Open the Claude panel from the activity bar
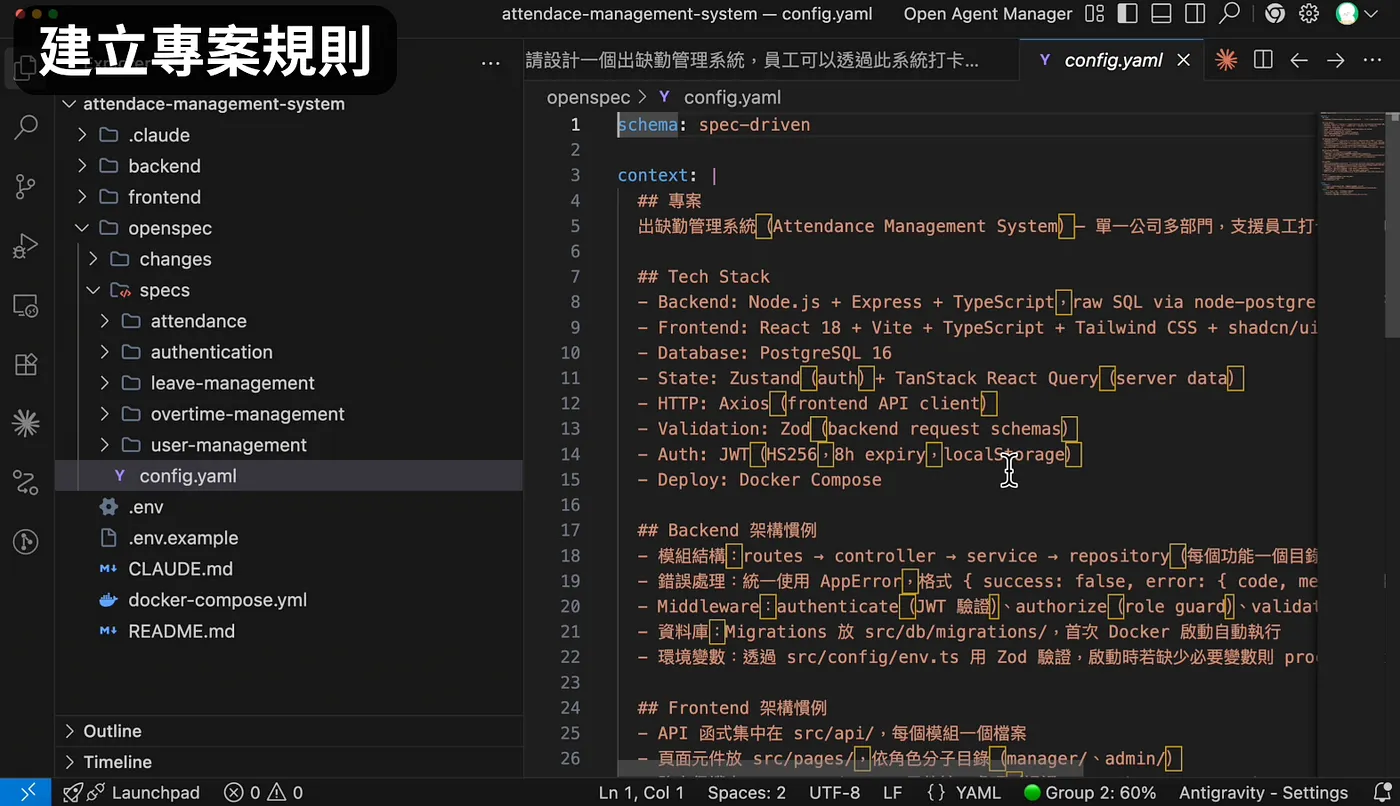This screenshot has height=806, width=1400. point(26,424)
